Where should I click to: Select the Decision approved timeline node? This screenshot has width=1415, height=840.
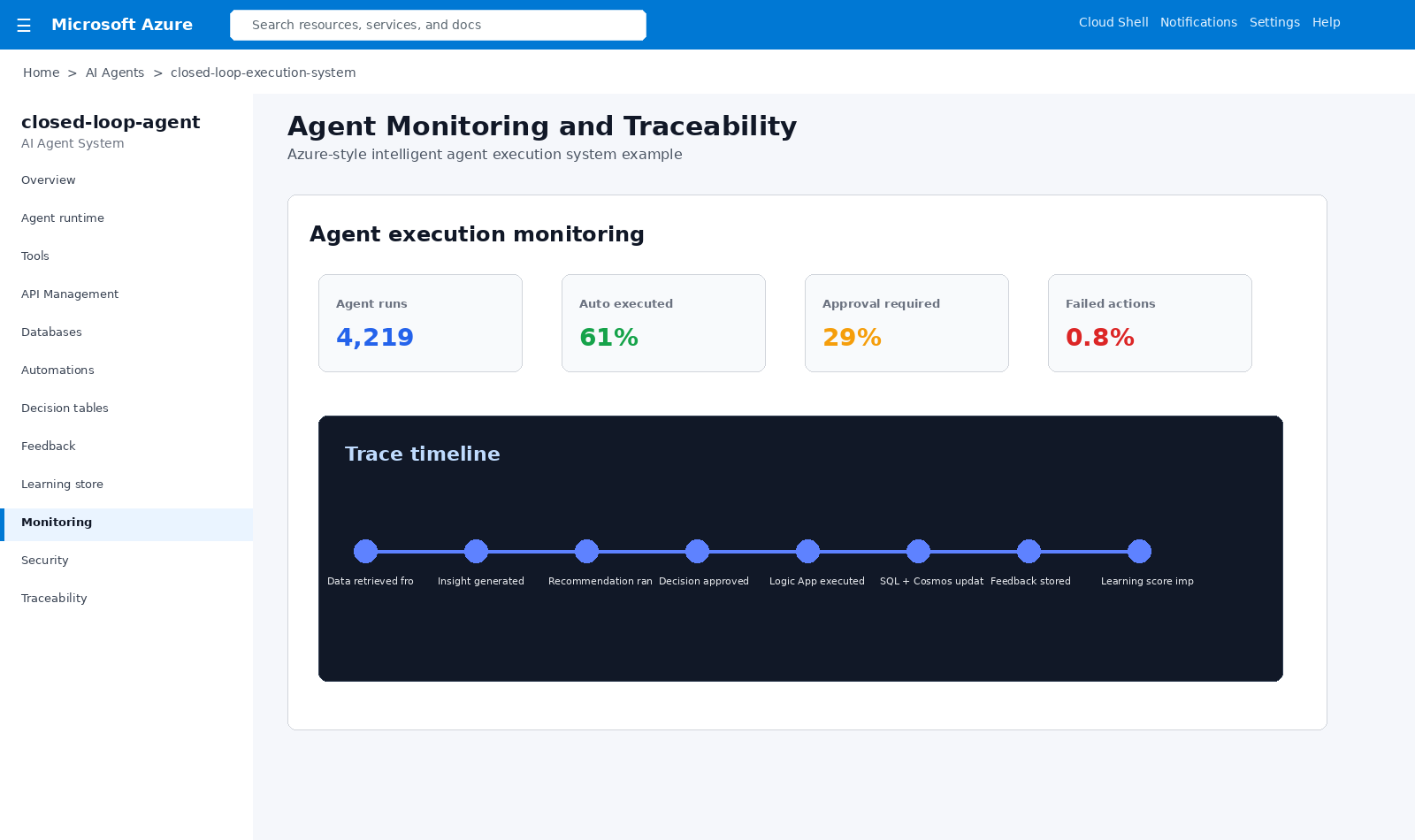point(697,552)
